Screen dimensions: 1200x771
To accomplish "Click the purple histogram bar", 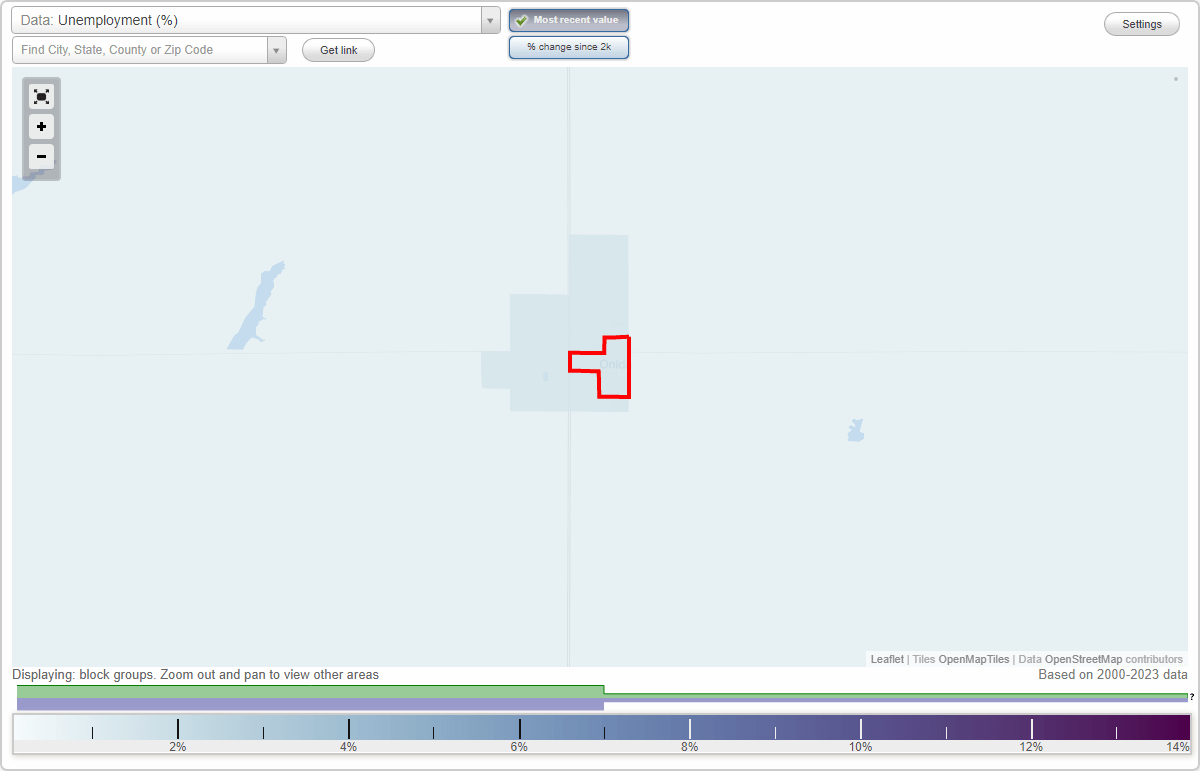I will tap(310, 704).
